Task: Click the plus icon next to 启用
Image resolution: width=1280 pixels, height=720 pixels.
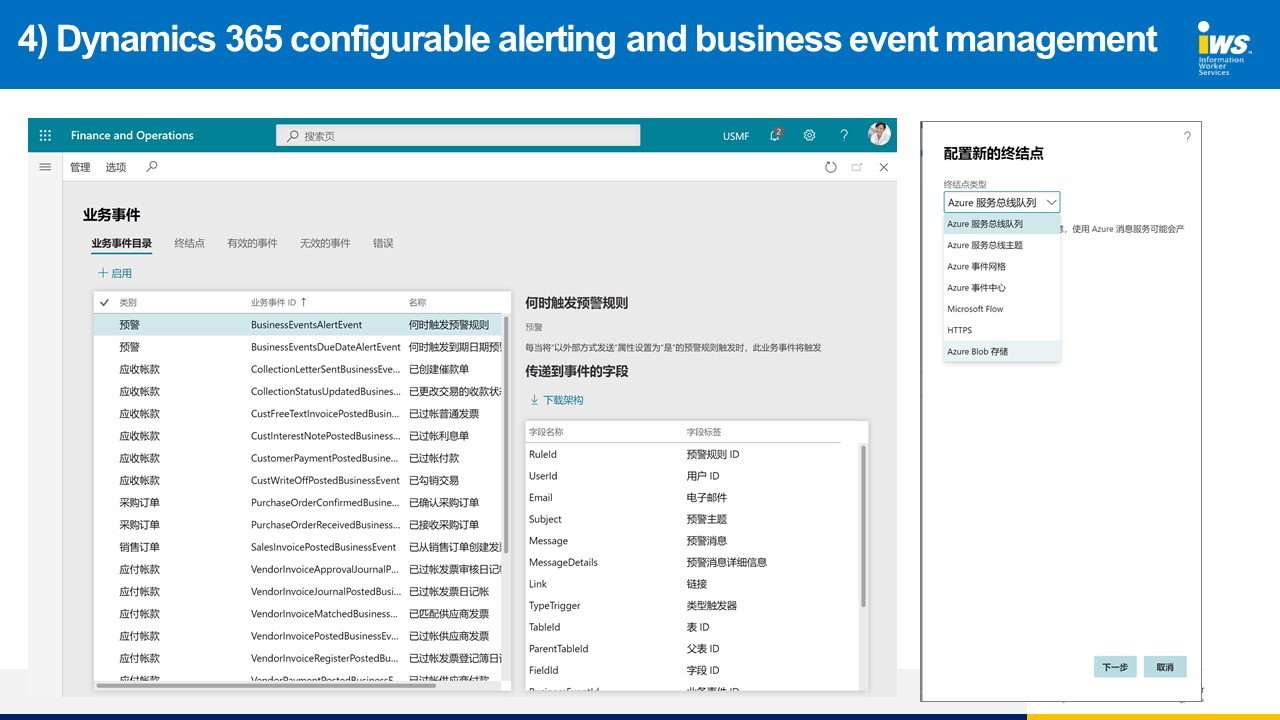Action: (103, 273)
